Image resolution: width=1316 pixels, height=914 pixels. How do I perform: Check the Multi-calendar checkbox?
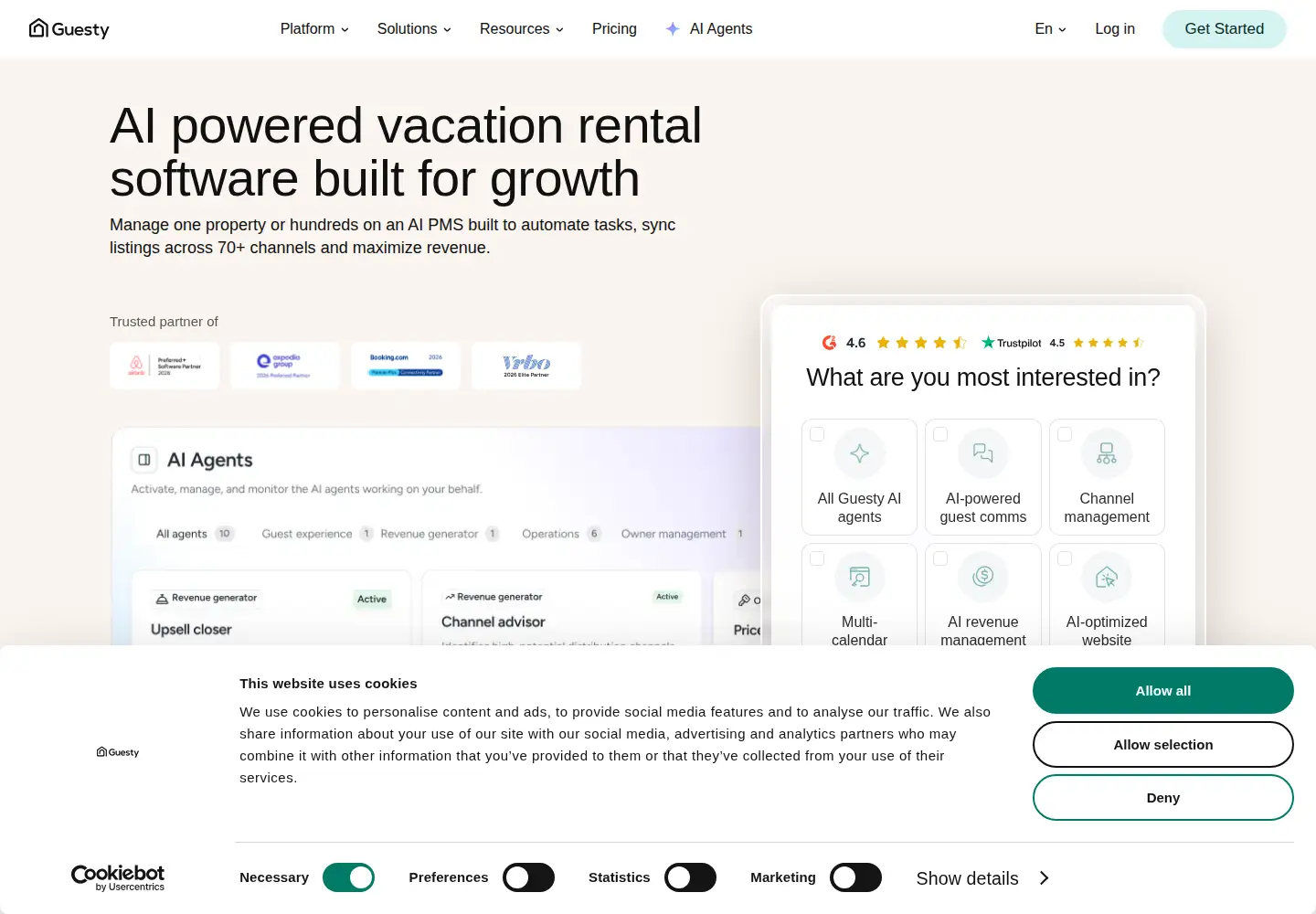pos(817,558)
